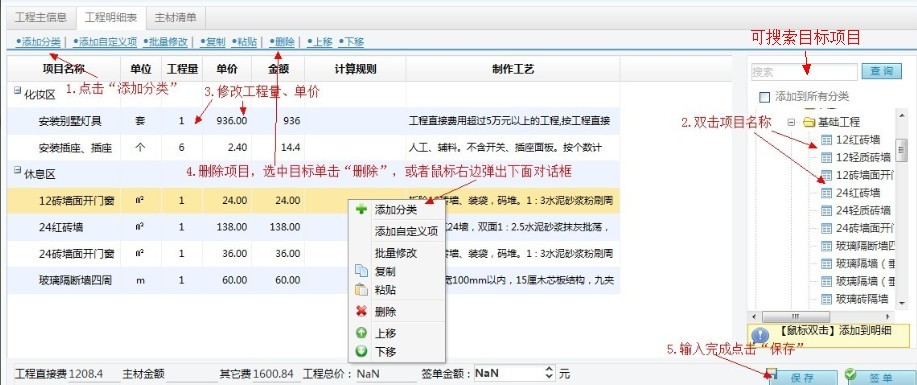Switch to the 工程主信息 tab
917x385 pixels.
[40, 17]
